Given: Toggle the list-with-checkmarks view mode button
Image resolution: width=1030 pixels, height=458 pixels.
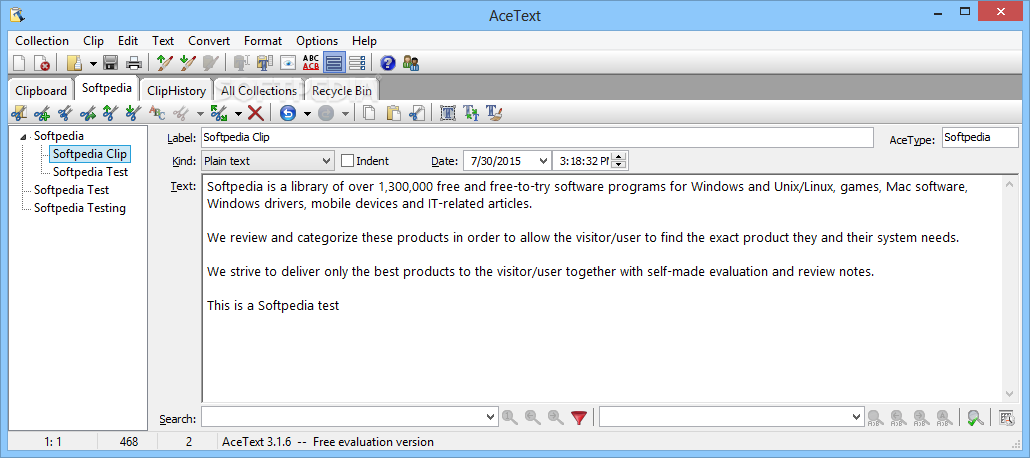Looking at the screenshot, I should click(x=357, y=63).
